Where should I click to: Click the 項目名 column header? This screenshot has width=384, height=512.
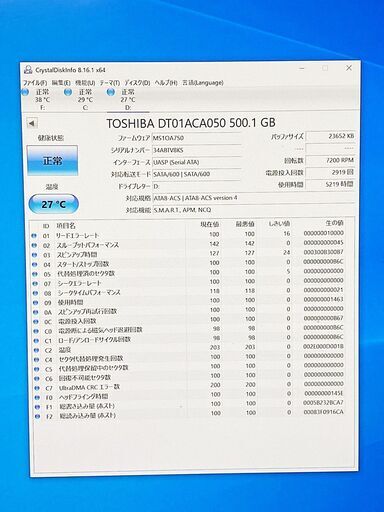[x=66, y=226]
